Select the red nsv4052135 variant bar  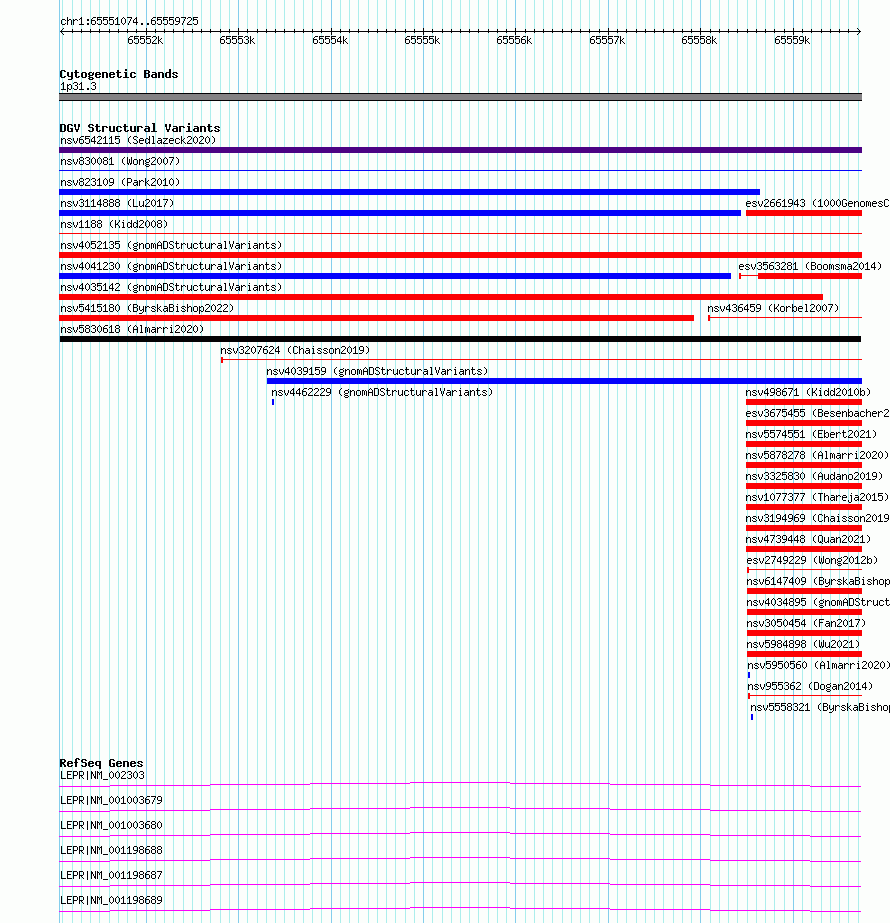(x=460, y=255)
